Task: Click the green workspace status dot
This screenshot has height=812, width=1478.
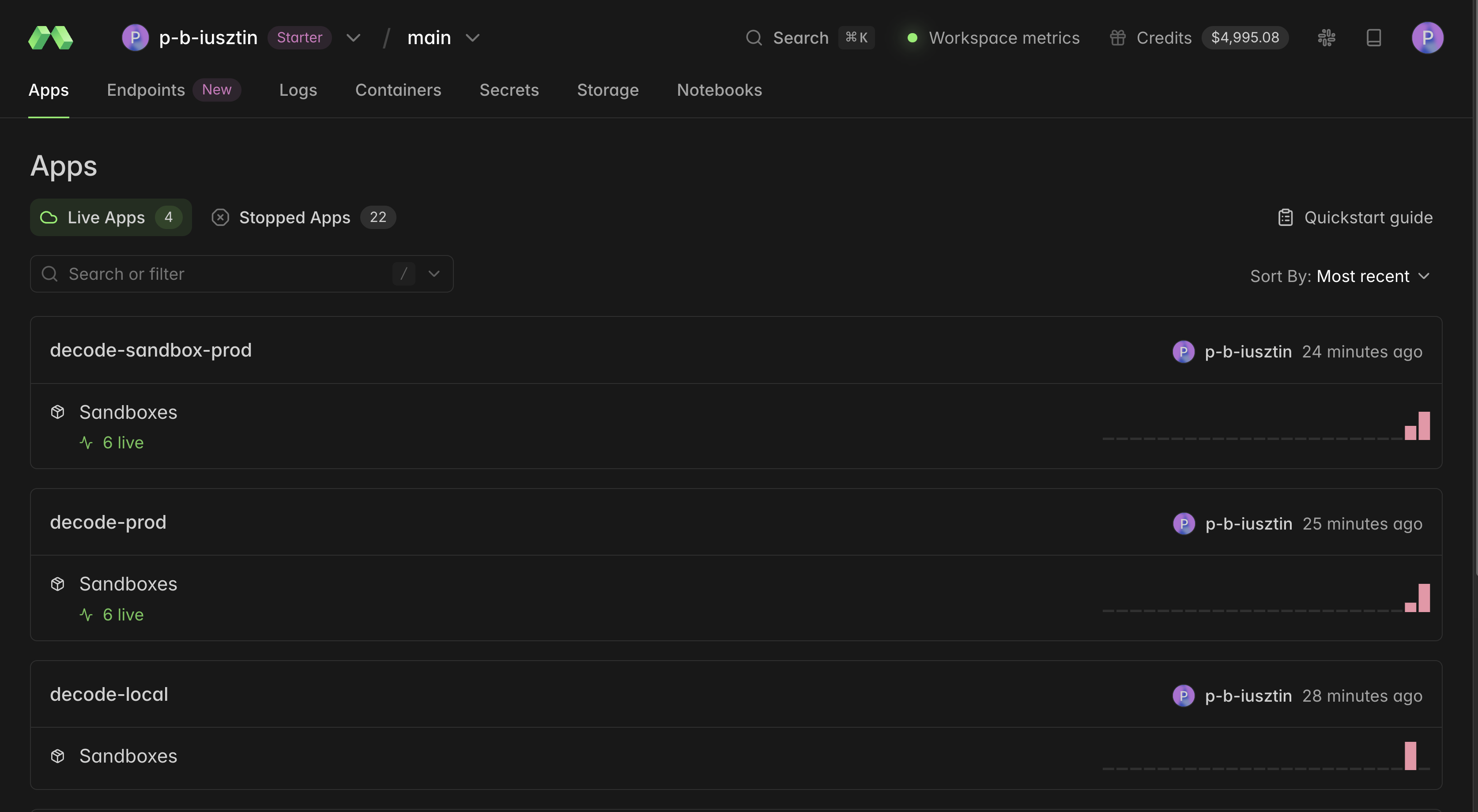Action: (912, 38)
